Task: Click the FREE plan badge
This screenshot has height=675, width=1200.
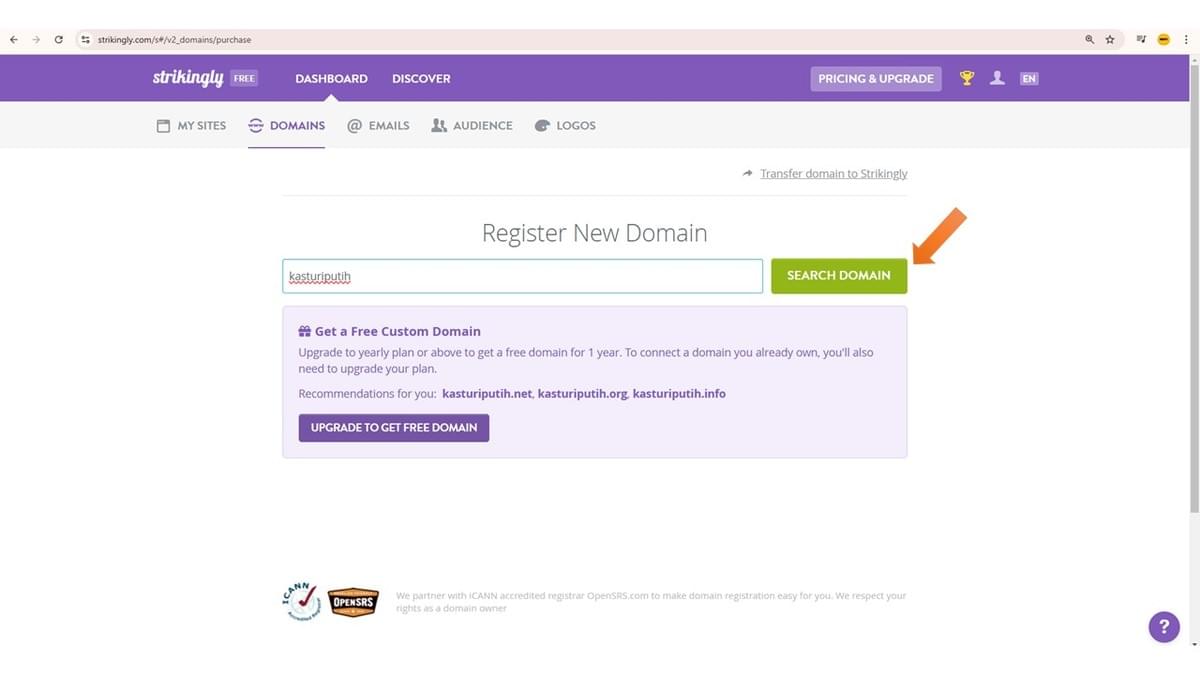Action: coord(244,78)
